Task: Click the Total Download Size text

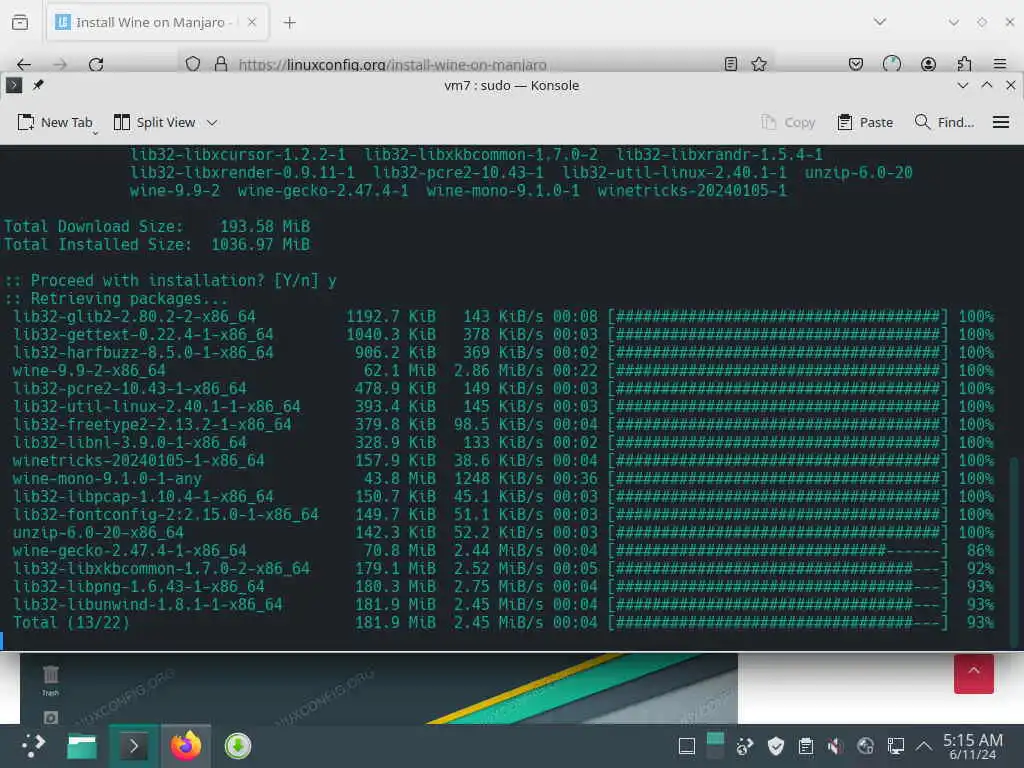Action: [x=94, y=227]
